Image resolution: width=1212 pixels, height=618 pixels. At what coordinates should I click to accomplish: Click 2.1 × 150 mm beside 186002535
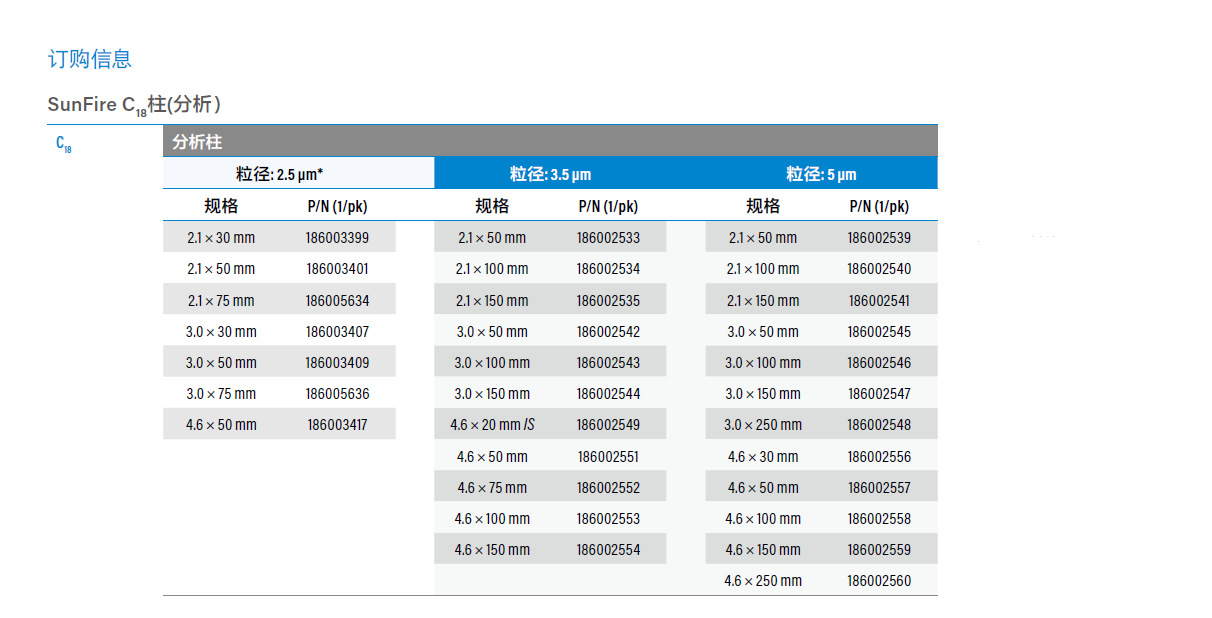[x=492, y=300]
